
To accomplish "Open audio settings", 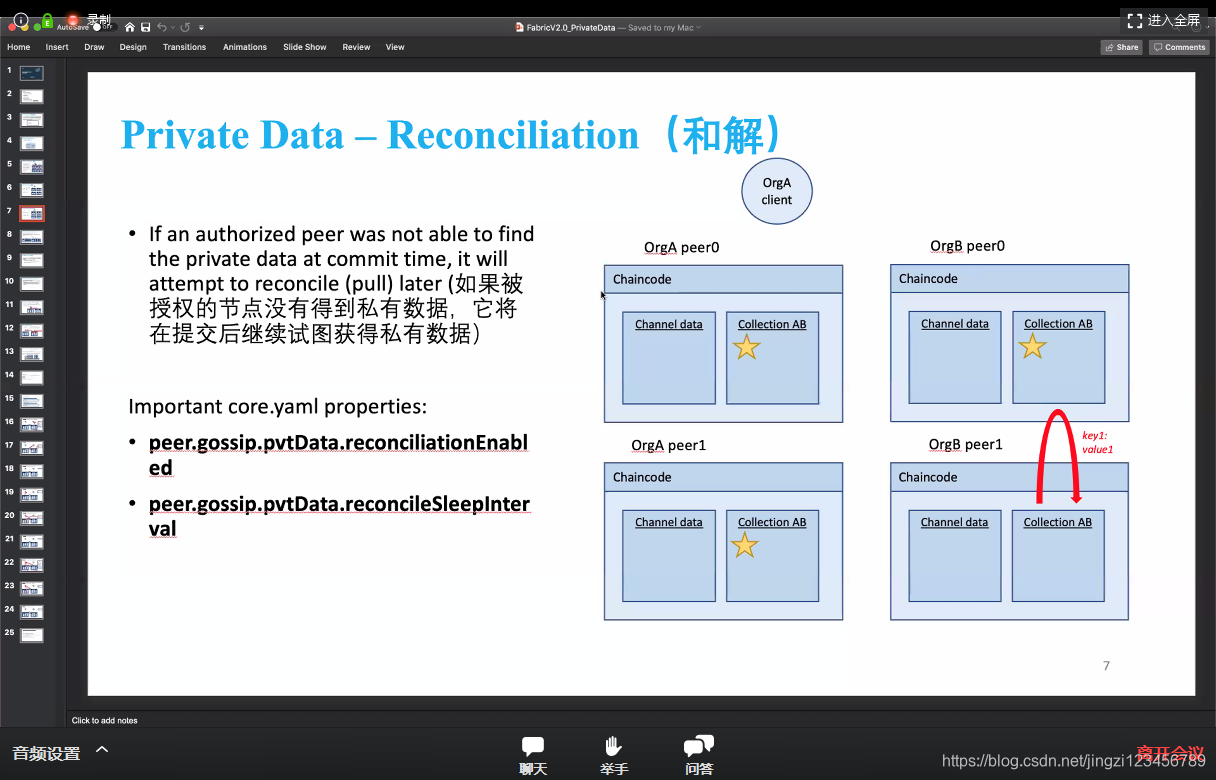I will (46, 754).
